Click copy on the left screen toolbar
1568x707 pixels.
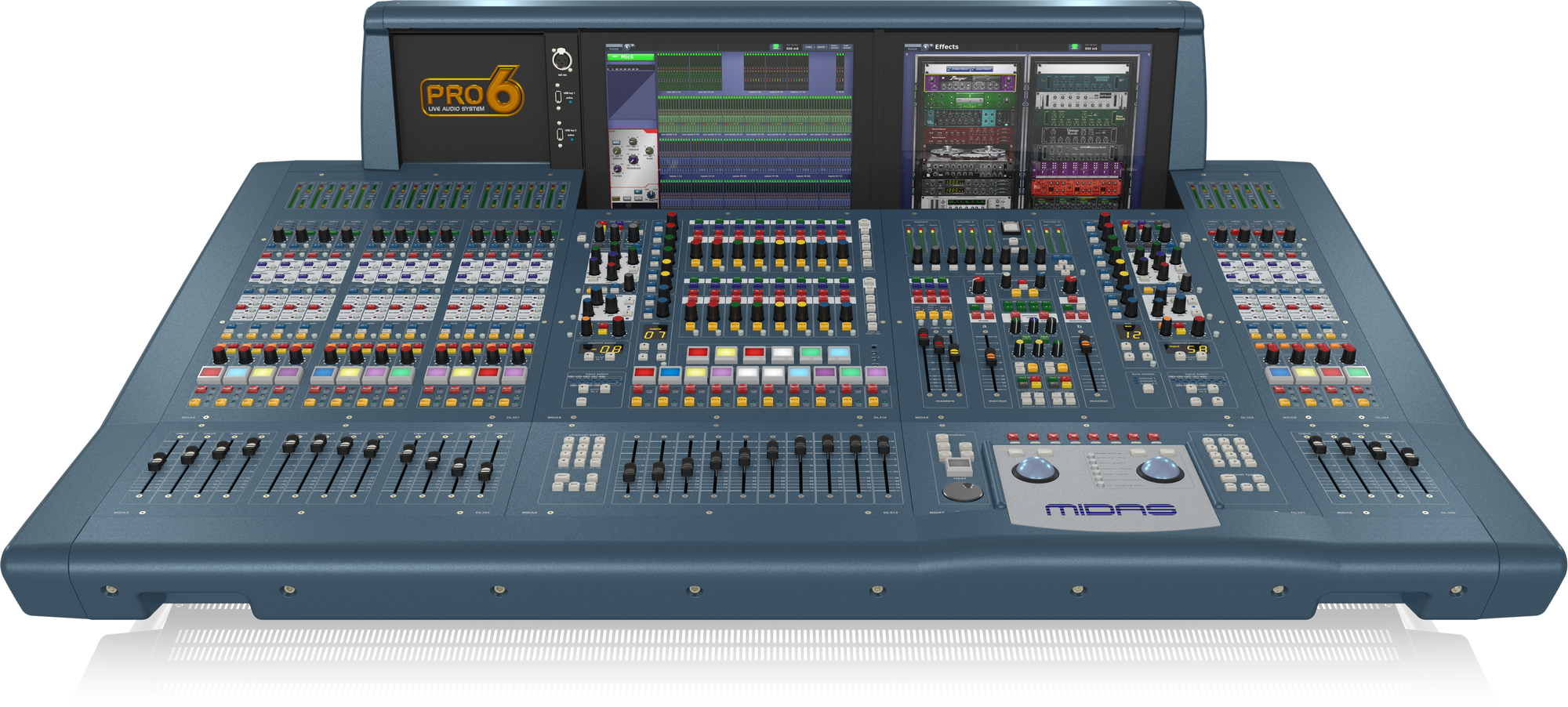[x=809, y=47]
